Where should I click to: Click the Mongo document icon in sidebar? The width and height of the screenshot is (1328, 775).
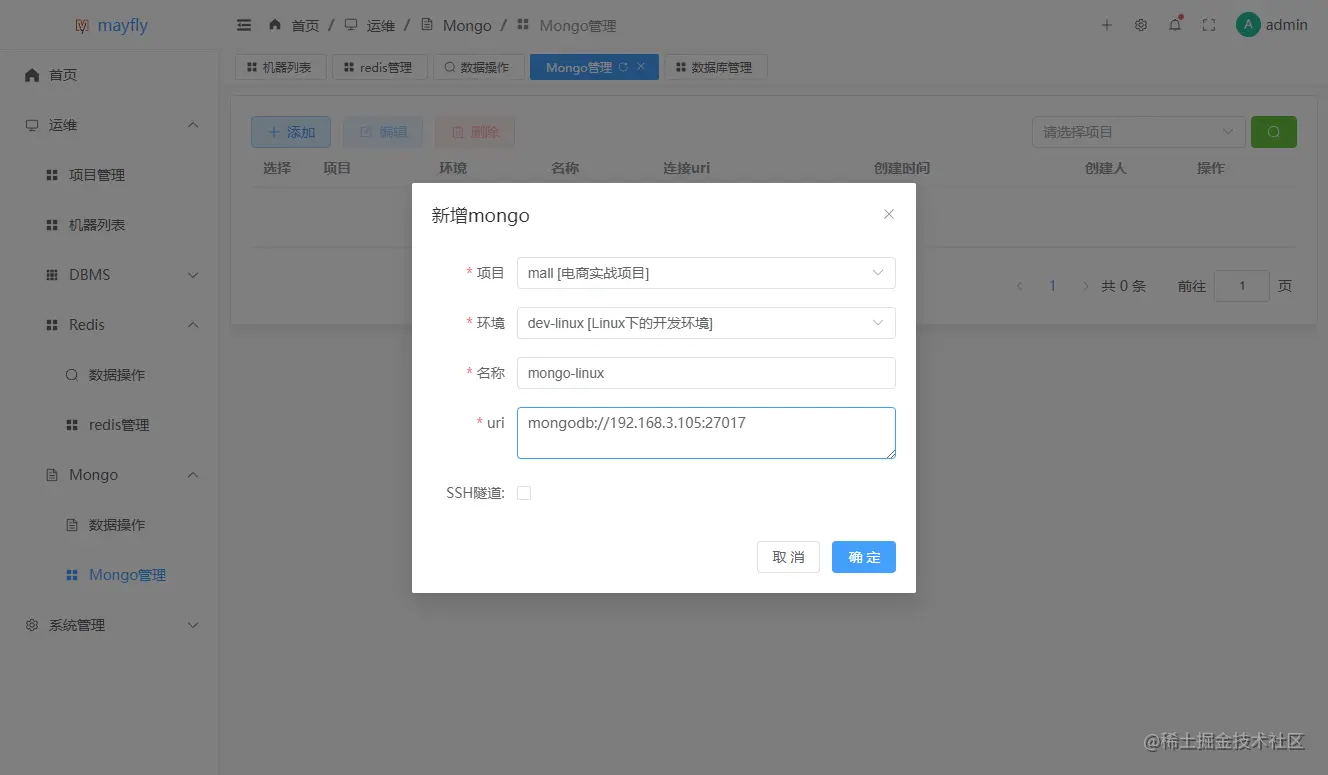click(x=52, y=475)
